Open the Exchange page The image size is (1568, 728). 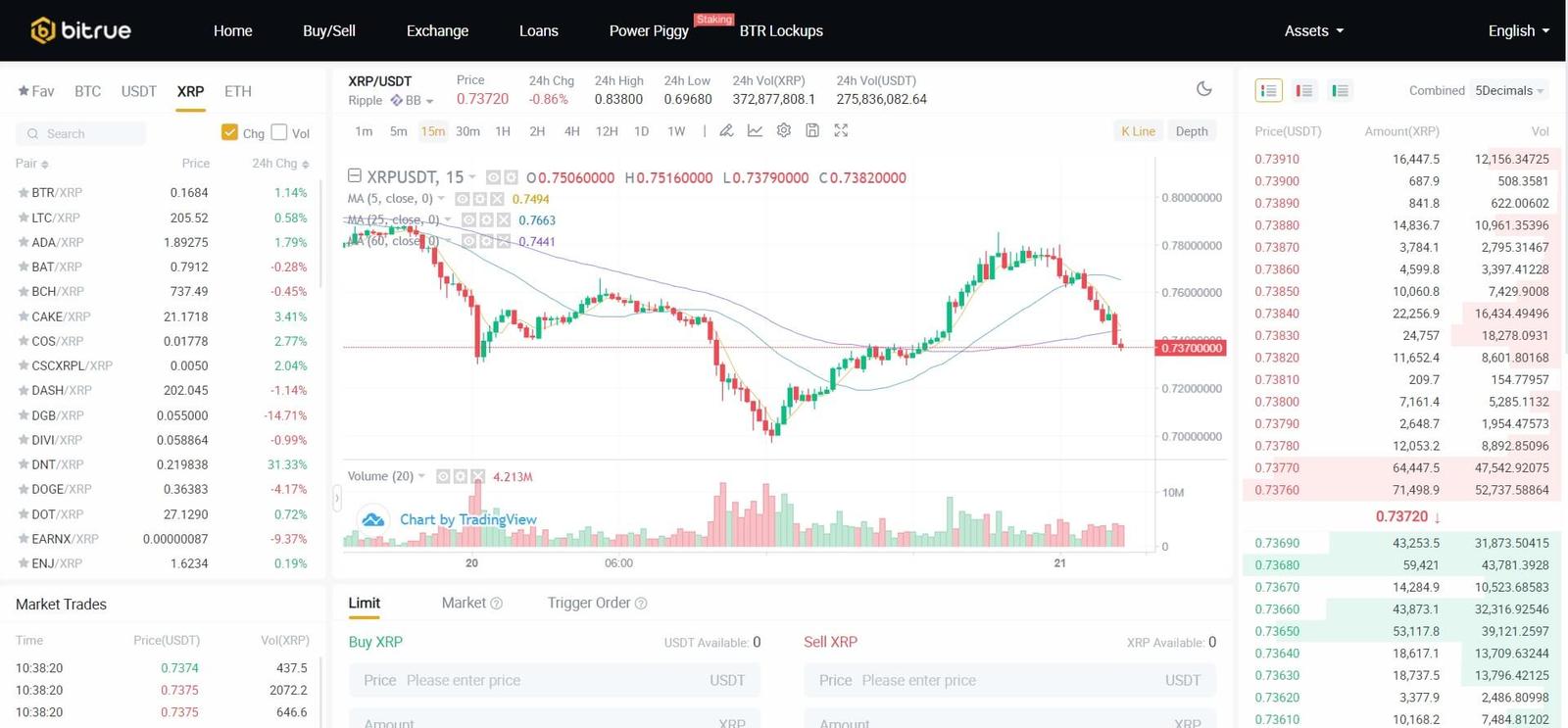(437, 30)
